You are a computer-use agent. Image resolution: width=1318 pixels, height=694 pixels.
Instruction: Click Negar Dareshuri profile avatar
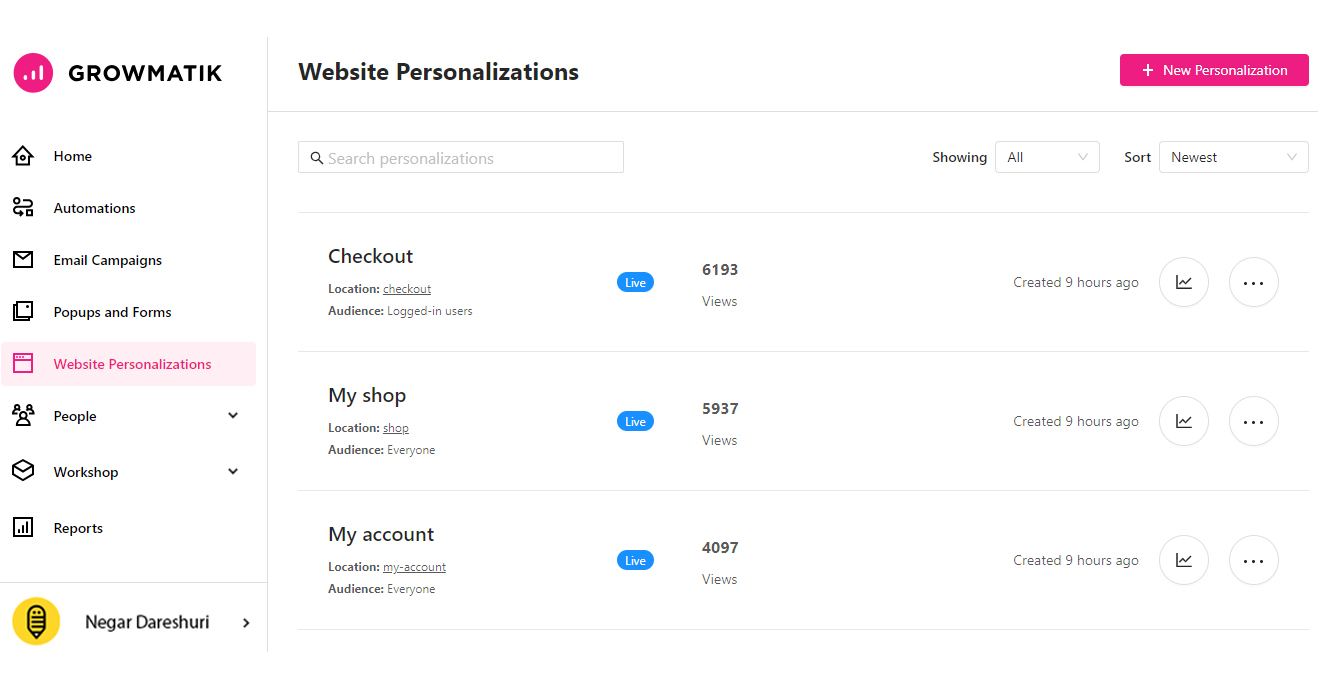coord(36,622)
